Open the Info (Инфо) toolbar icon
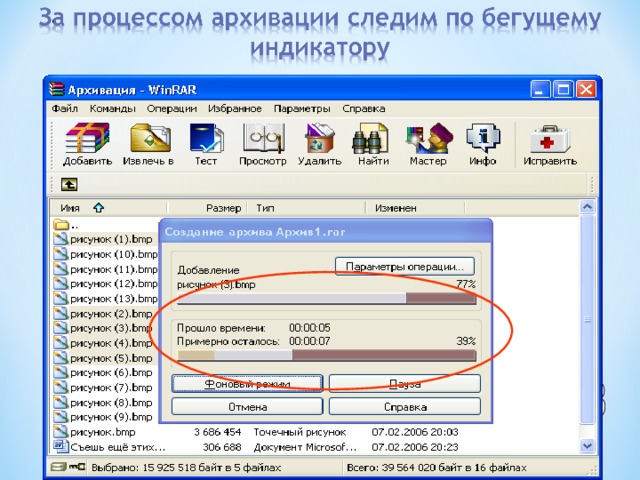640x480 pixels. coord(483,140)
